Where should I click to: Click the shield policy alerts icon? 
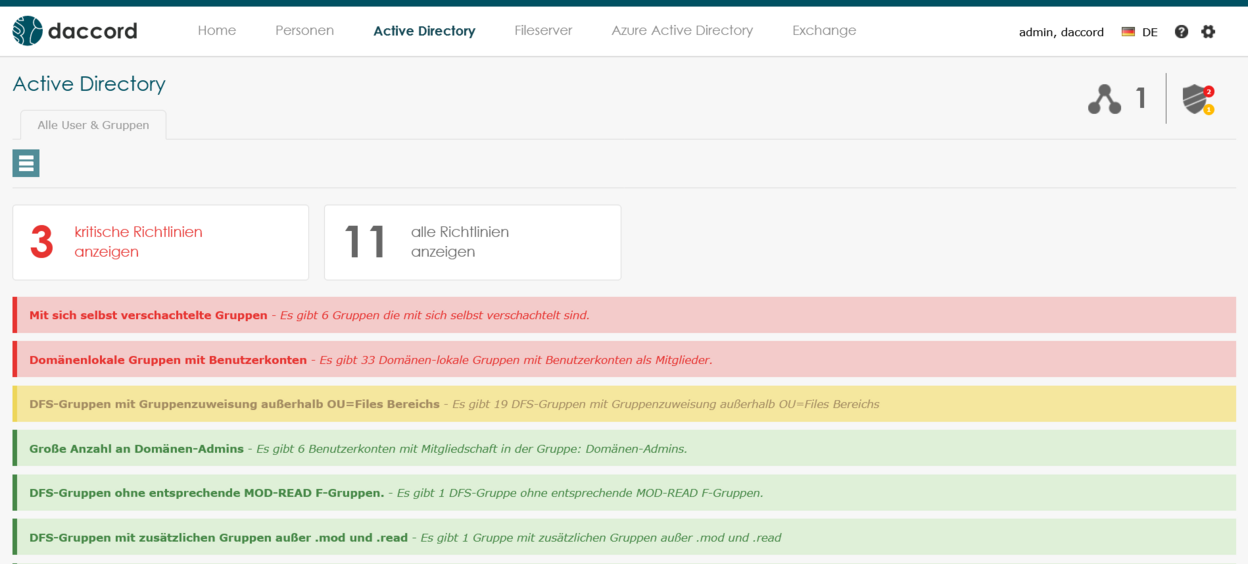click(x=1195, y=99)
